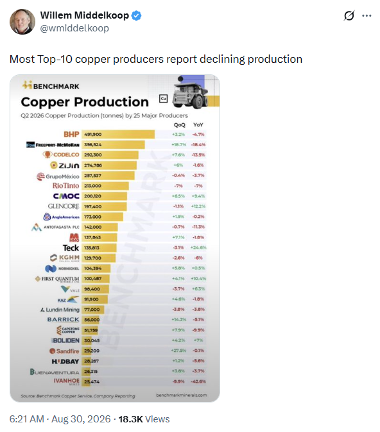Click the 6:21 AM Aug 30, 2026 timestamp
This screenshot has height=432, width=380.
click(60, 419)
